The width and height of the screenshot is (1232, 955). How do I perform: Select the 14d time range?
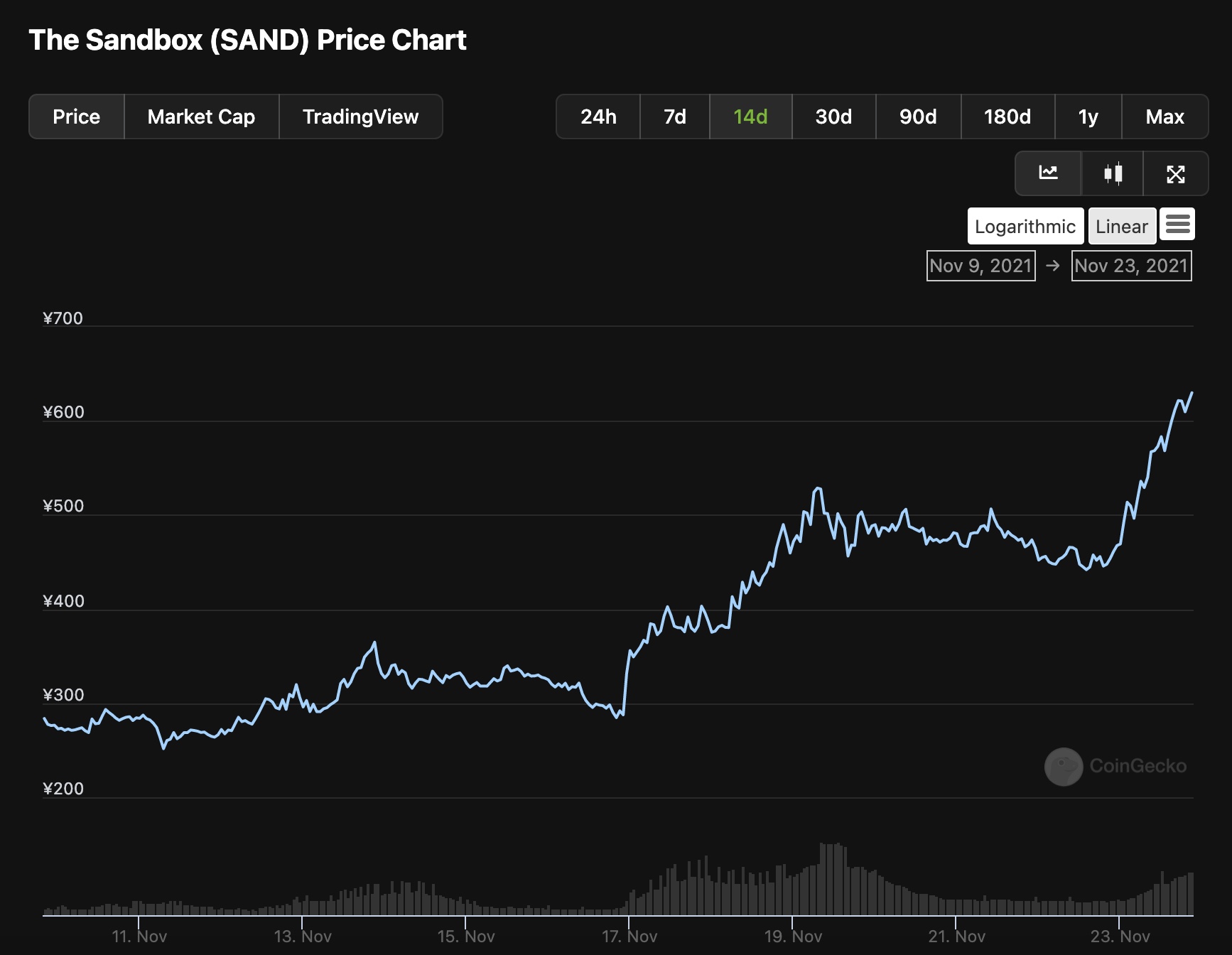pyautogui.click(x=750, y=117)
